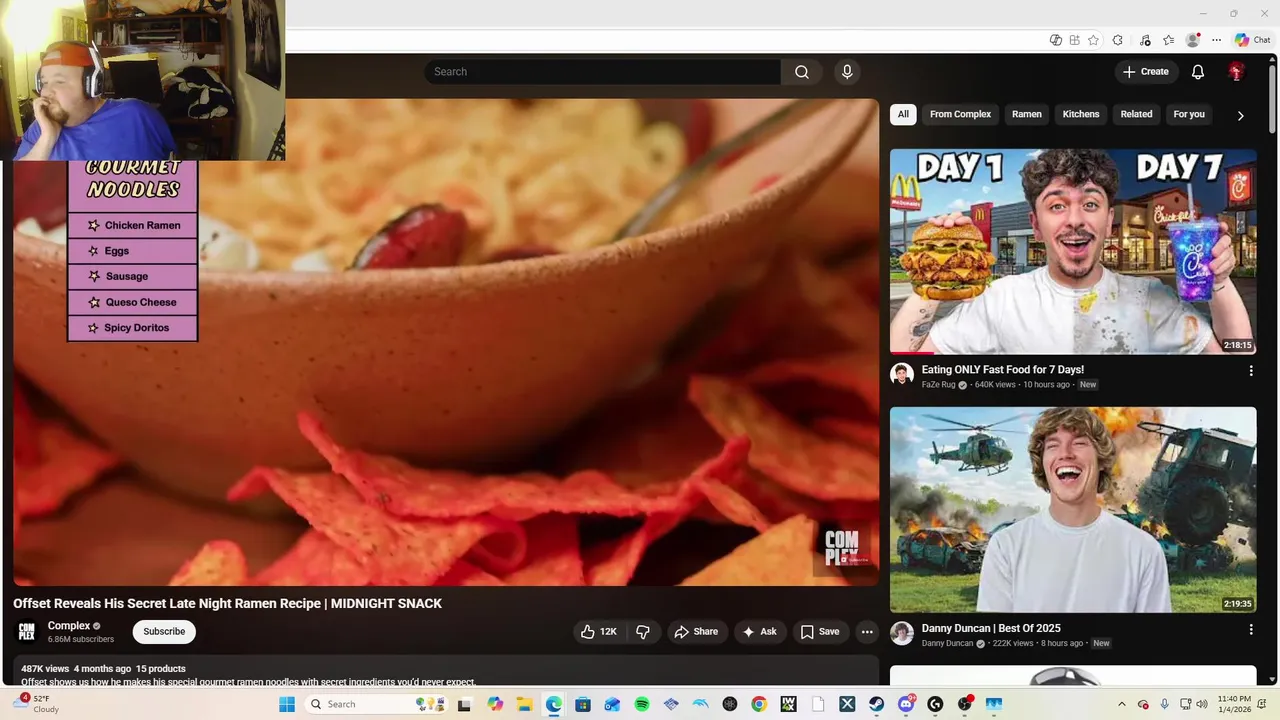Screen dimensions: 1280x720
Task: Select the Ramen filter chip
Action: point(1027,114)
